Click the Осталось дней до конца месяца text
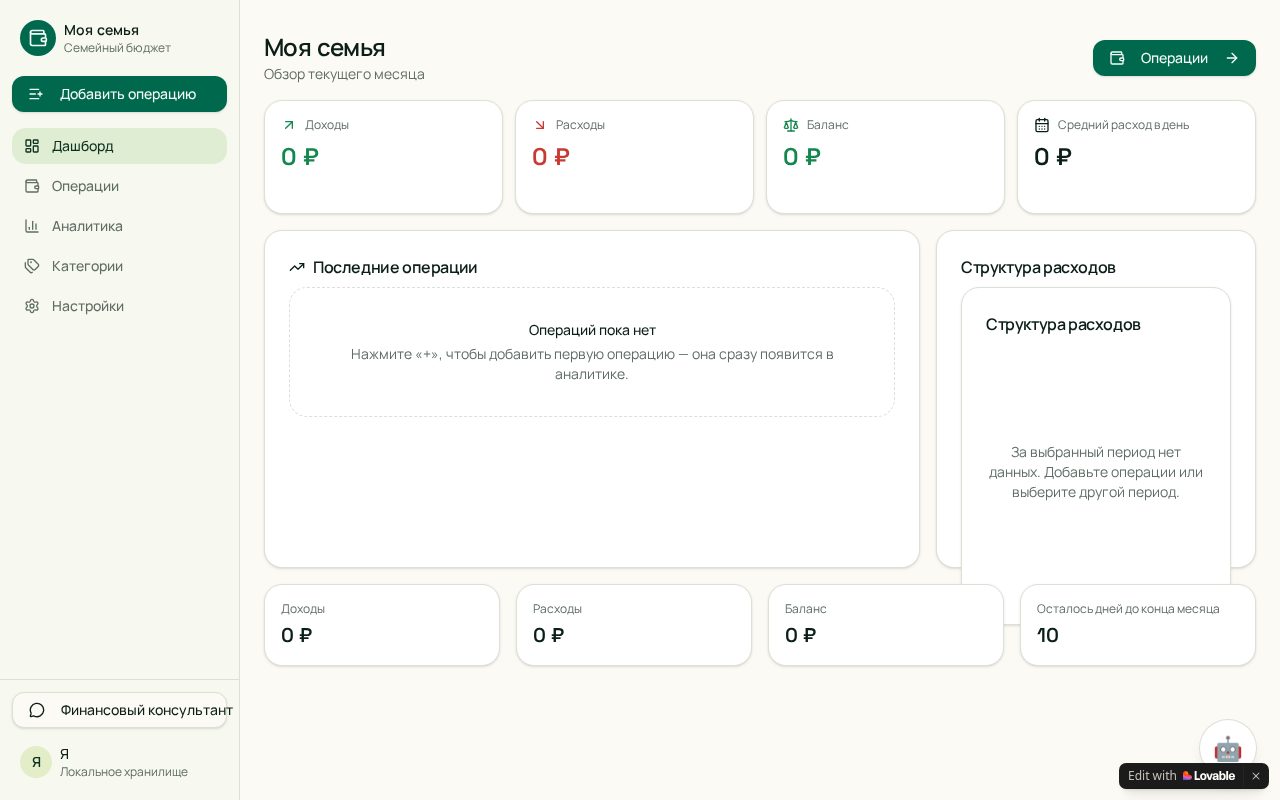The width and height of the screenshot is (1280, 800). [1128, 609]
